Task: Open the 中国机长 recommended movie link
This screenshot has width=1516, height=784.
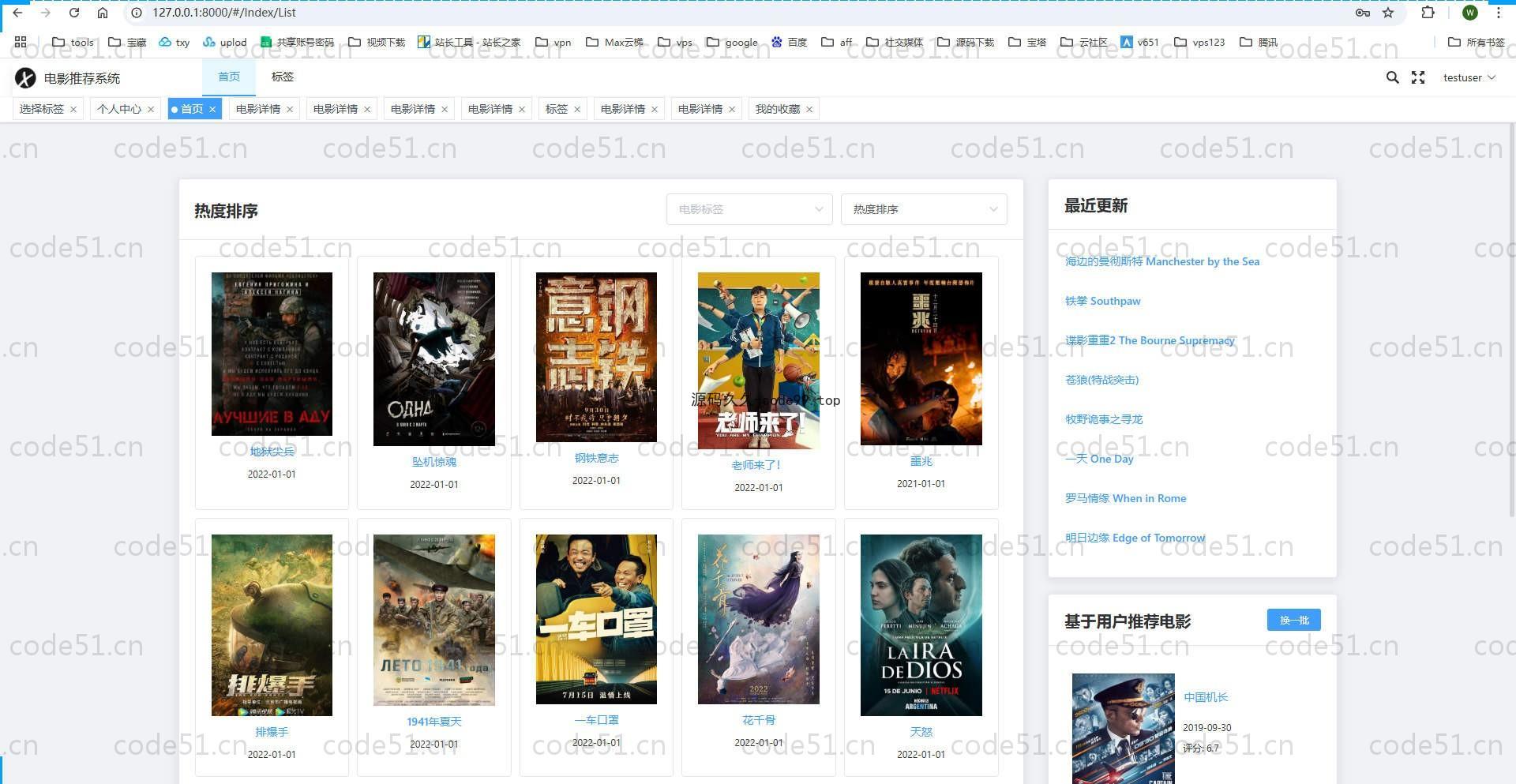Action: point(1206,697)
